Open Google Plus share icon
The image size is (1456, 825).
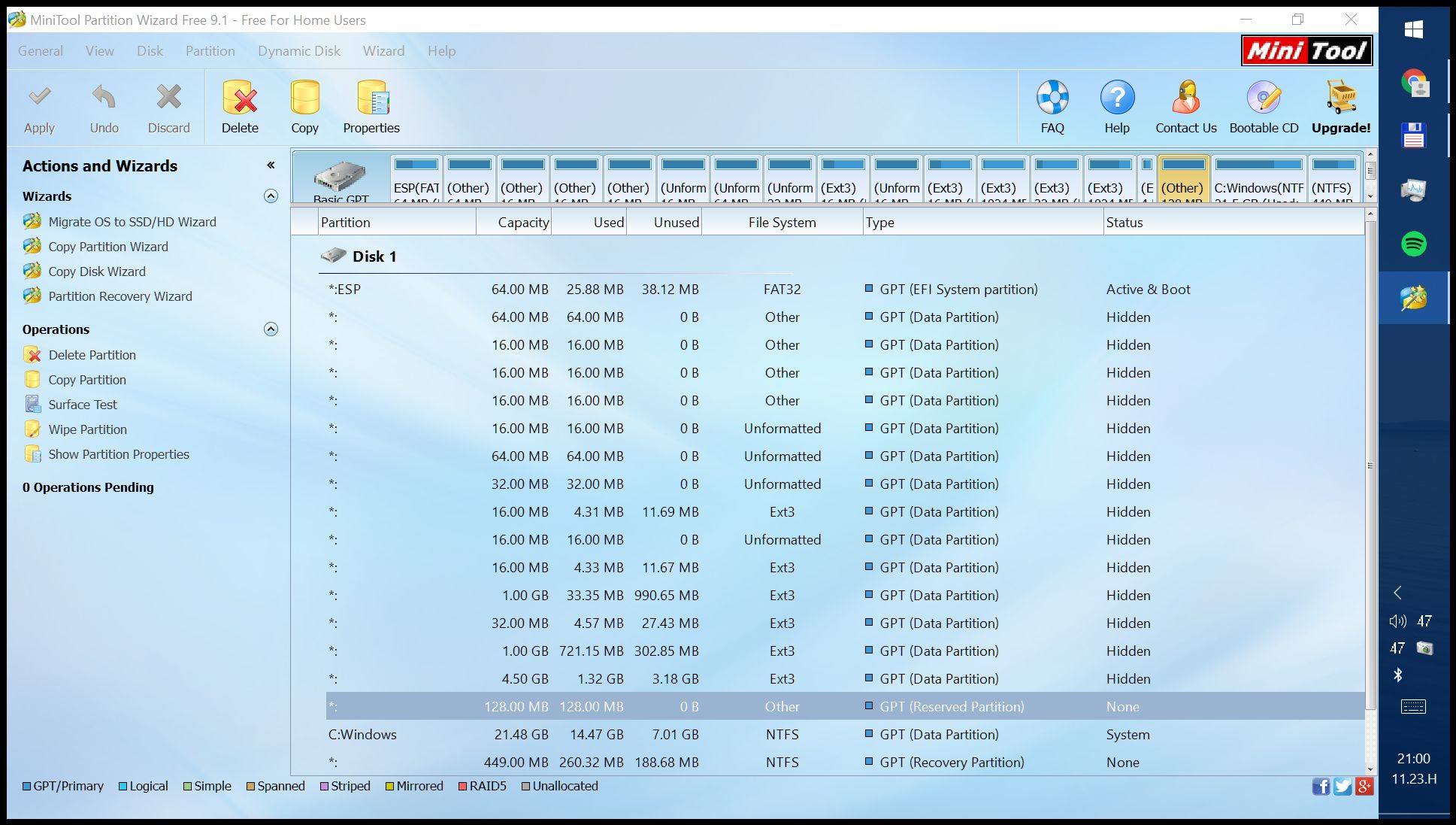[1364, 787]
